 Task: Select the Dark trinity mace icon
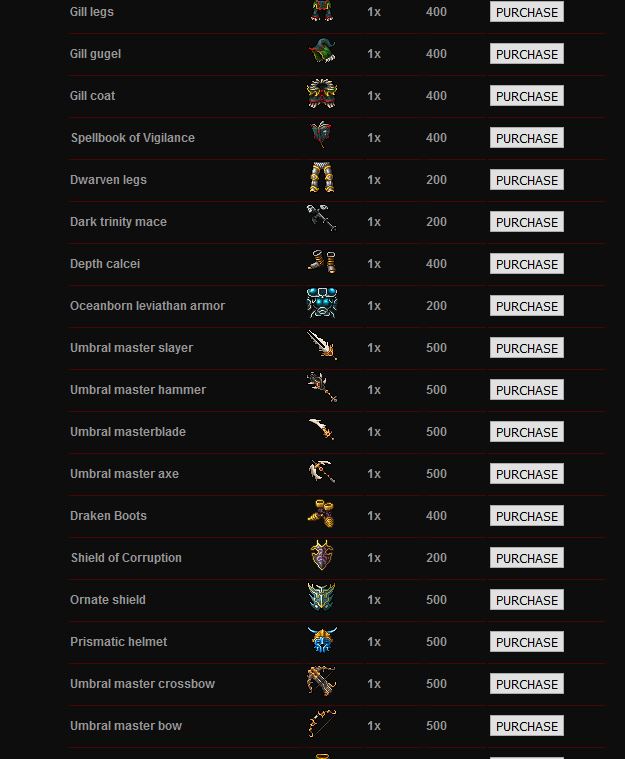(321, 218)
